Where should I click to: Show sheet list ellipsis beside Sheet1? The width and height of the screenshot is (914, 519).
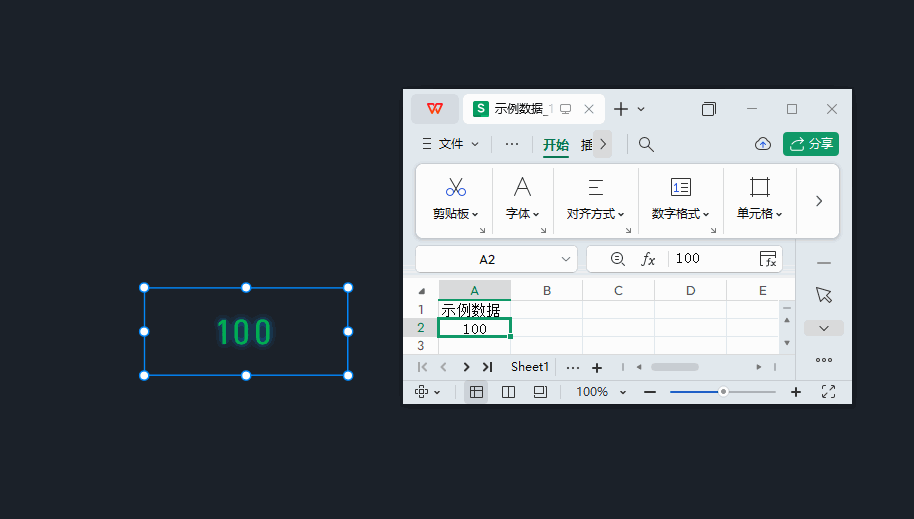pyautogui.click(x=573, y=367)
